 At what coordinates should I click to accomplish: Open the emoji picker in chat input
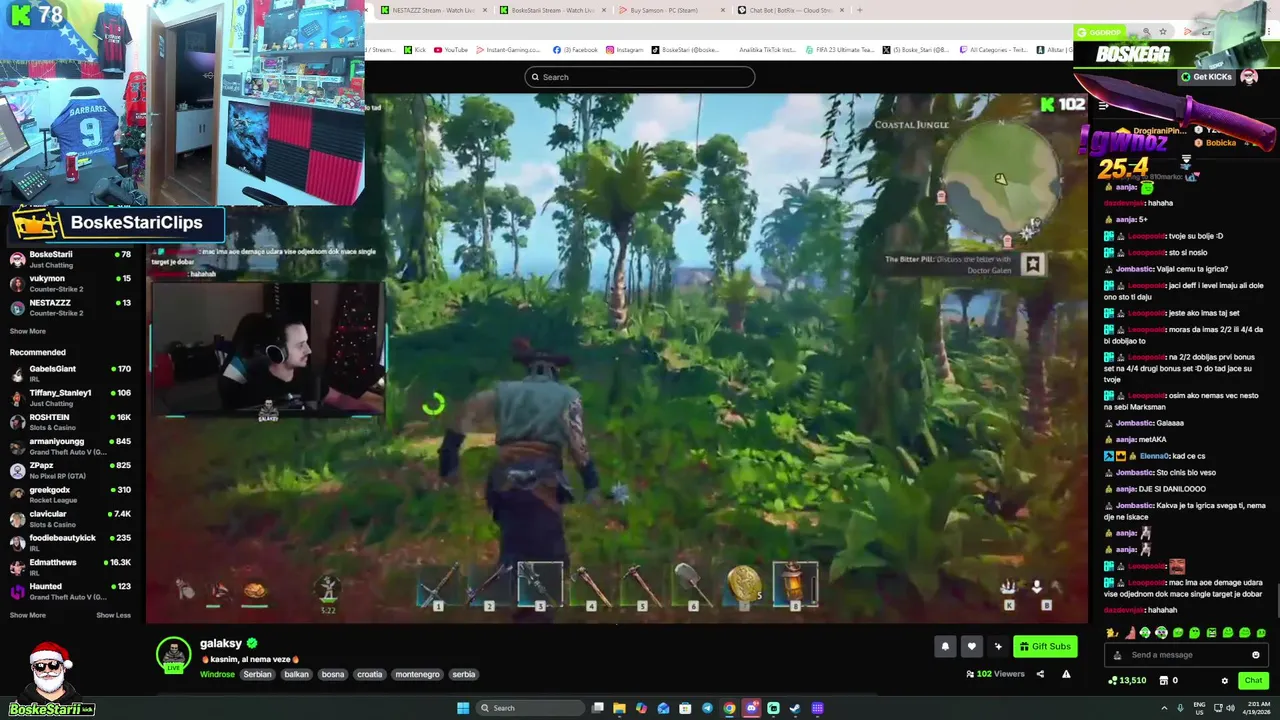click(x=1256, y=655)
